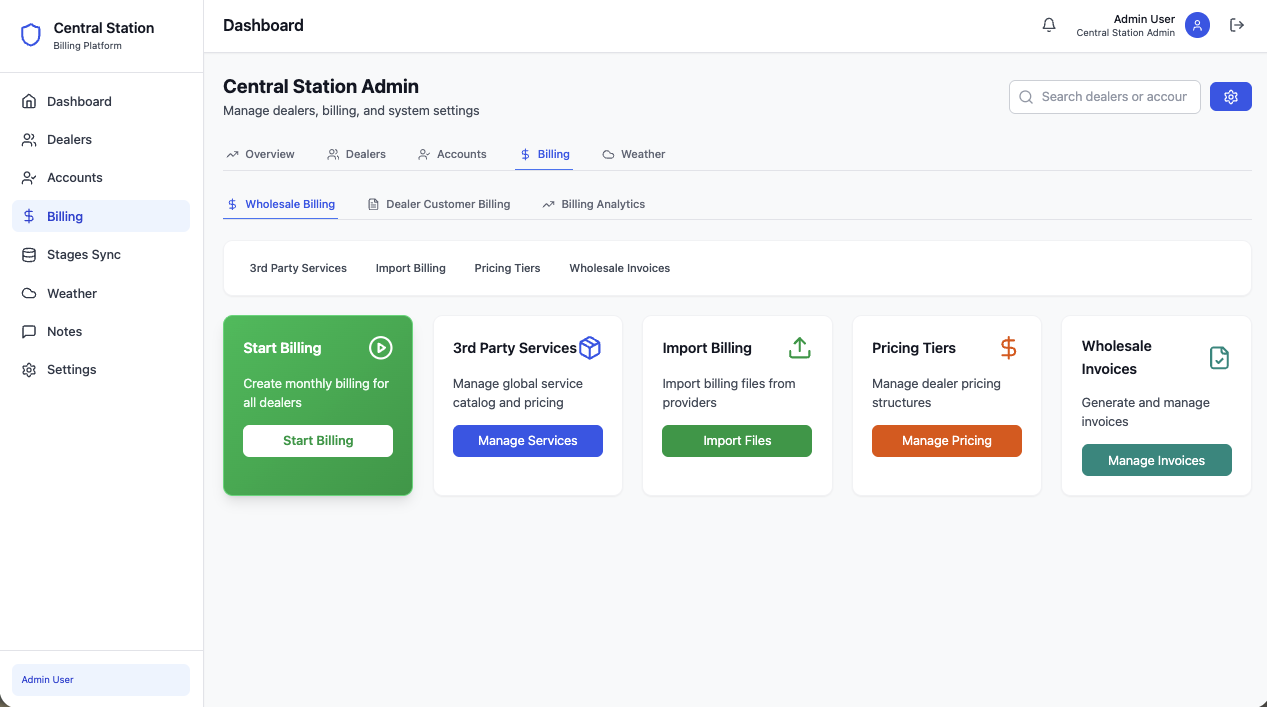This screenshot has height=707, width=1267.
Task: Switch to the Accounts top tab
Action: pos(452,154)
